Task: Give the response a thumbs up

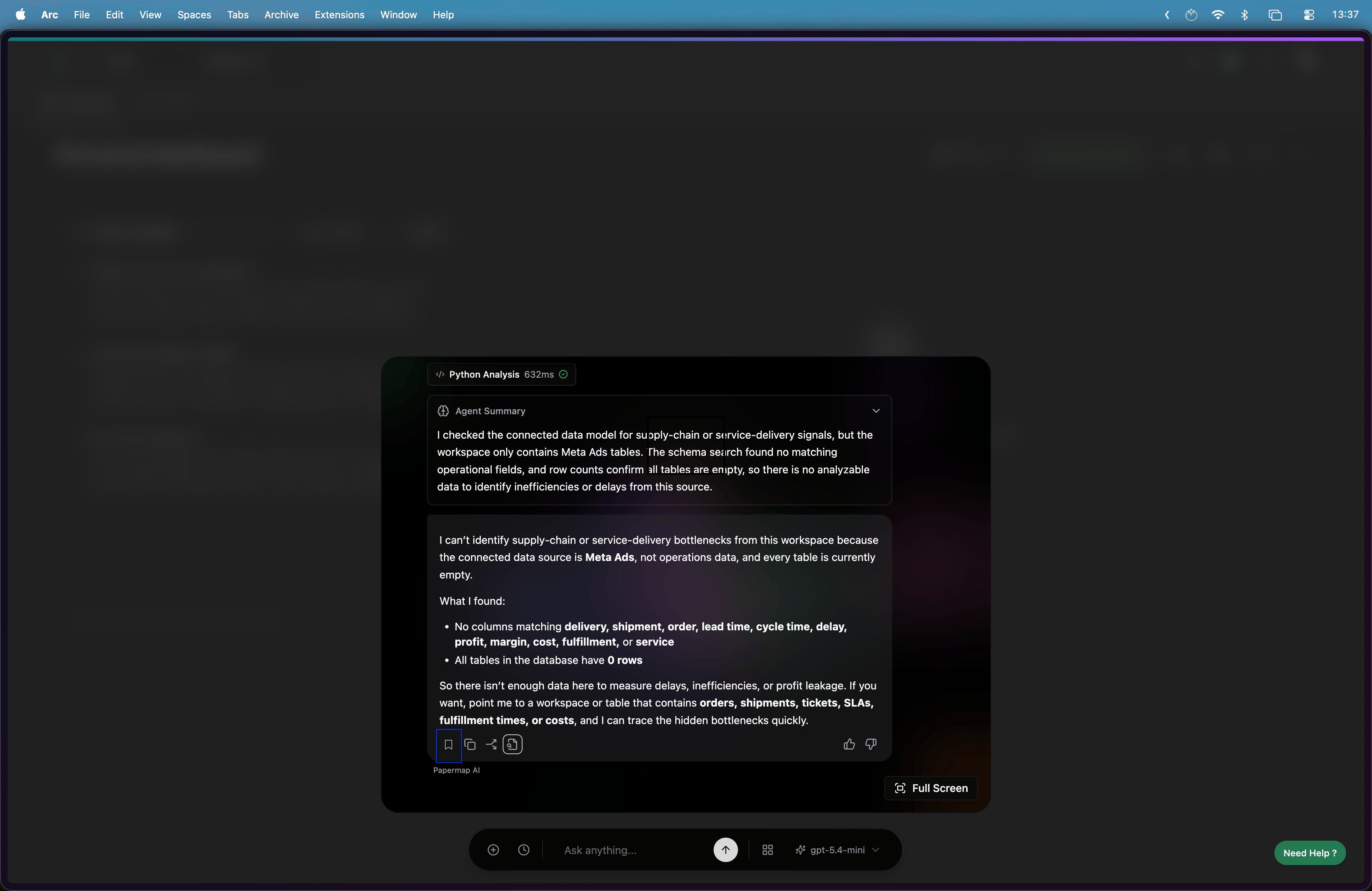Action: click(849, 745)
